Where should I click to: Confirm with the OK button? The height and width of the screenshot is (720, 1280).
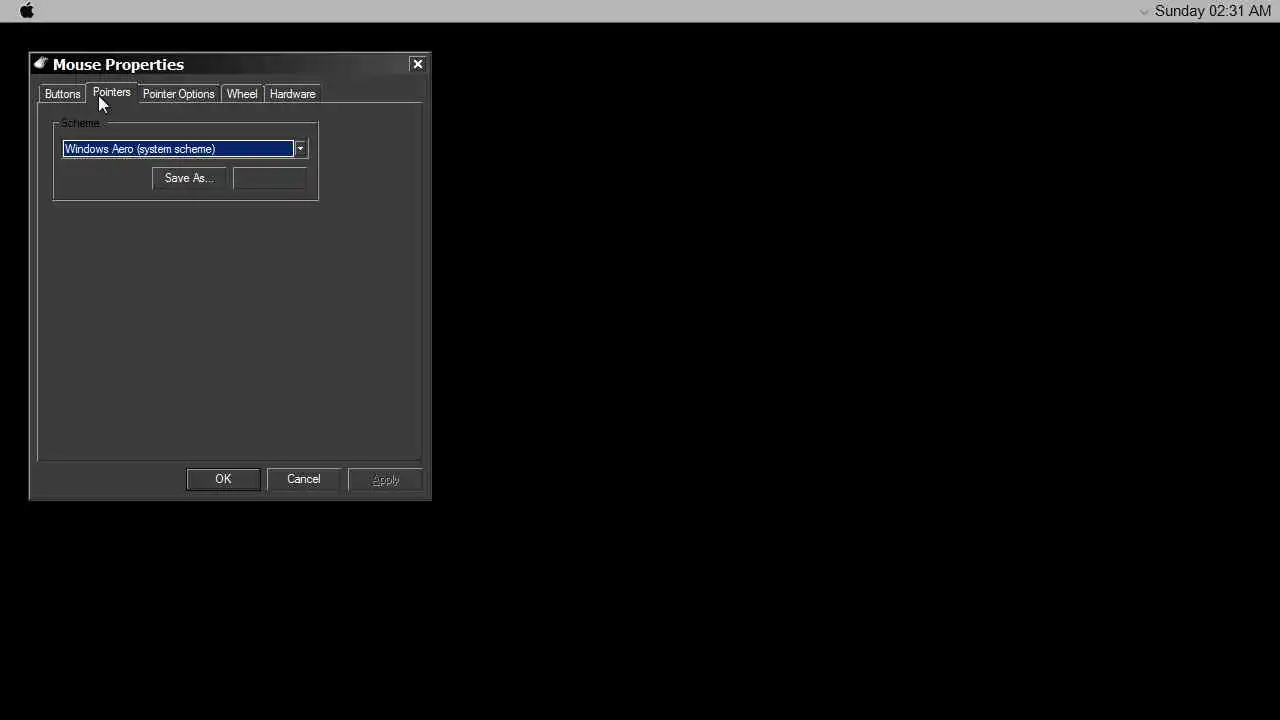(223, 479)
